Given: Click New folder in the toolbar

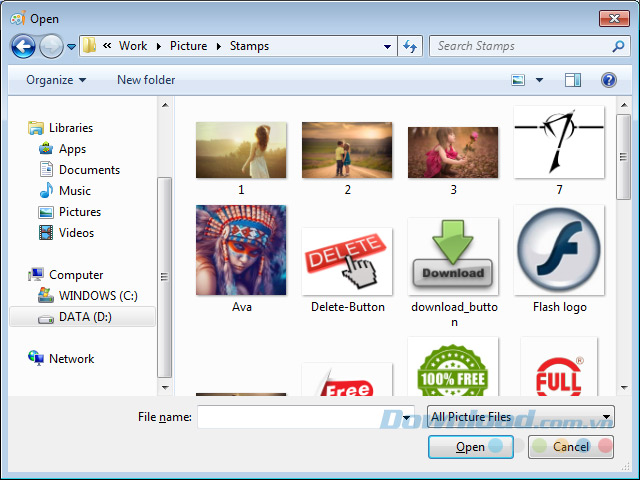Looking at the screenshot, I should [146, 80].
